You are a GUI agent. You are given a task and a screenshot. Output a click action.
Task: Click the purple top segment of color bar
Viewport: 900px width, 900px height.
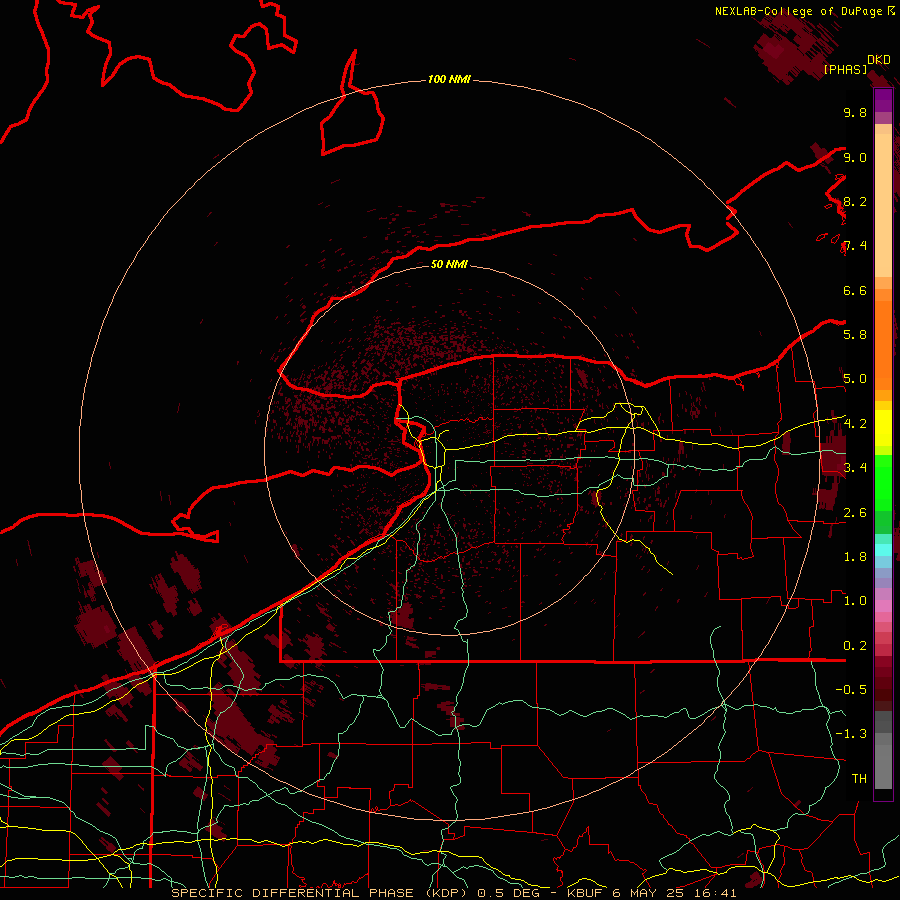pos(883,100)
